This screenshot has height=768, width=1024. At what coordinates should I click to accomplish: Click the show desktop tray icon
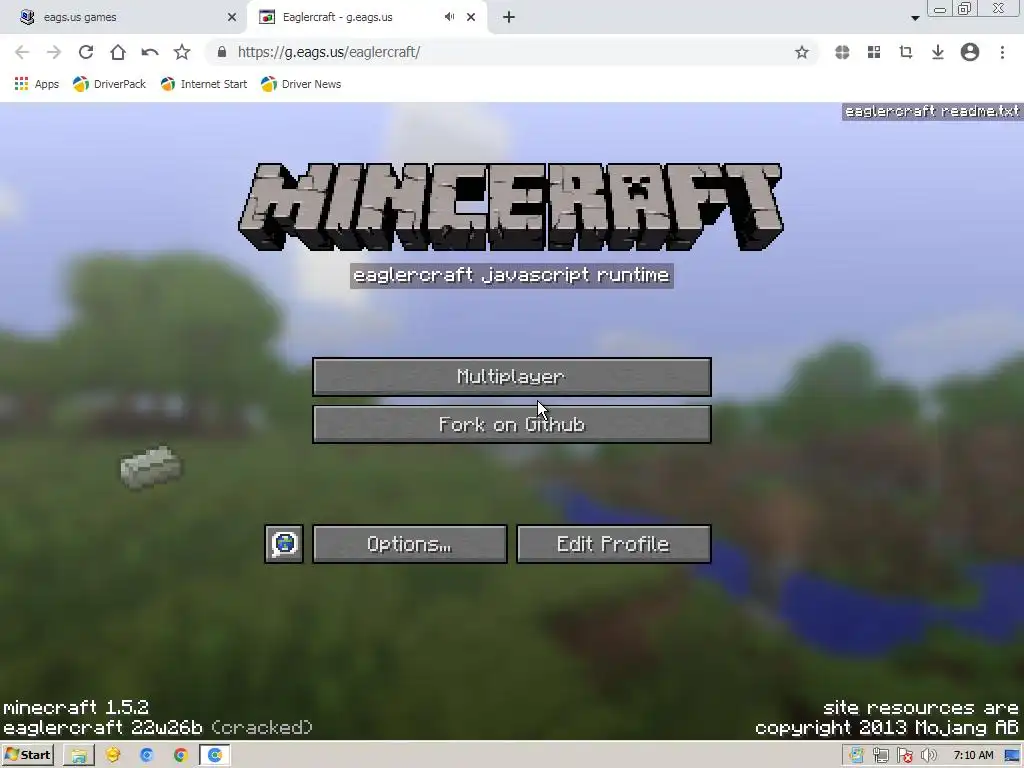point(1012,756)
